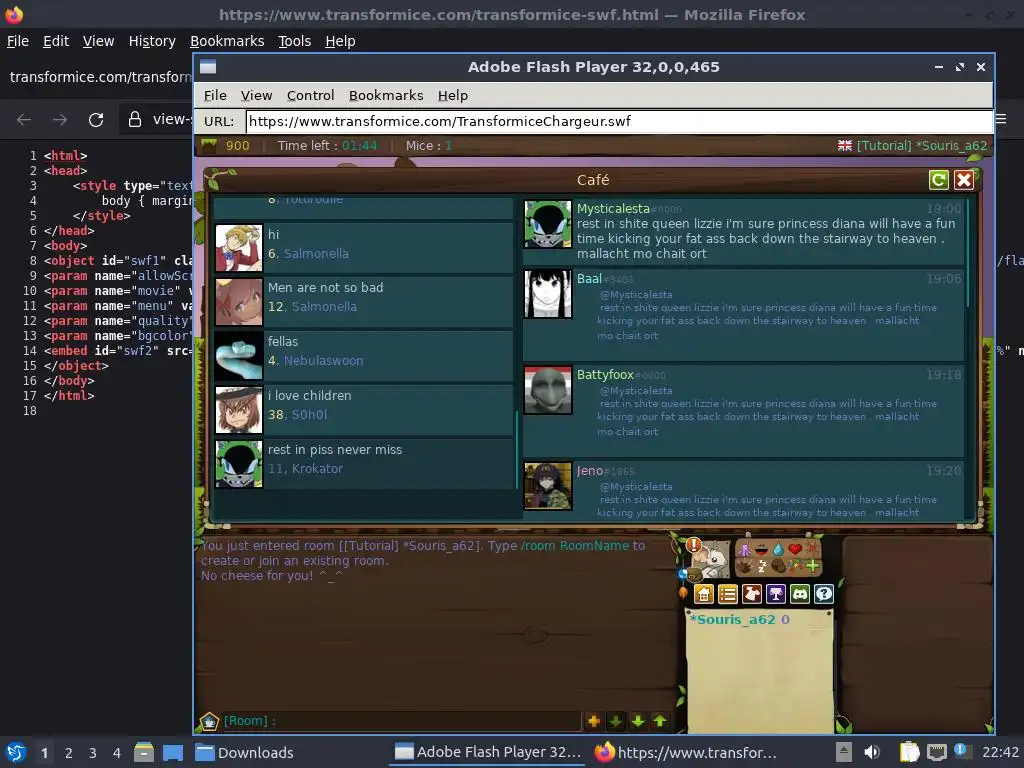Open the 'rest in piss never miss' topic

pos(363,464)
